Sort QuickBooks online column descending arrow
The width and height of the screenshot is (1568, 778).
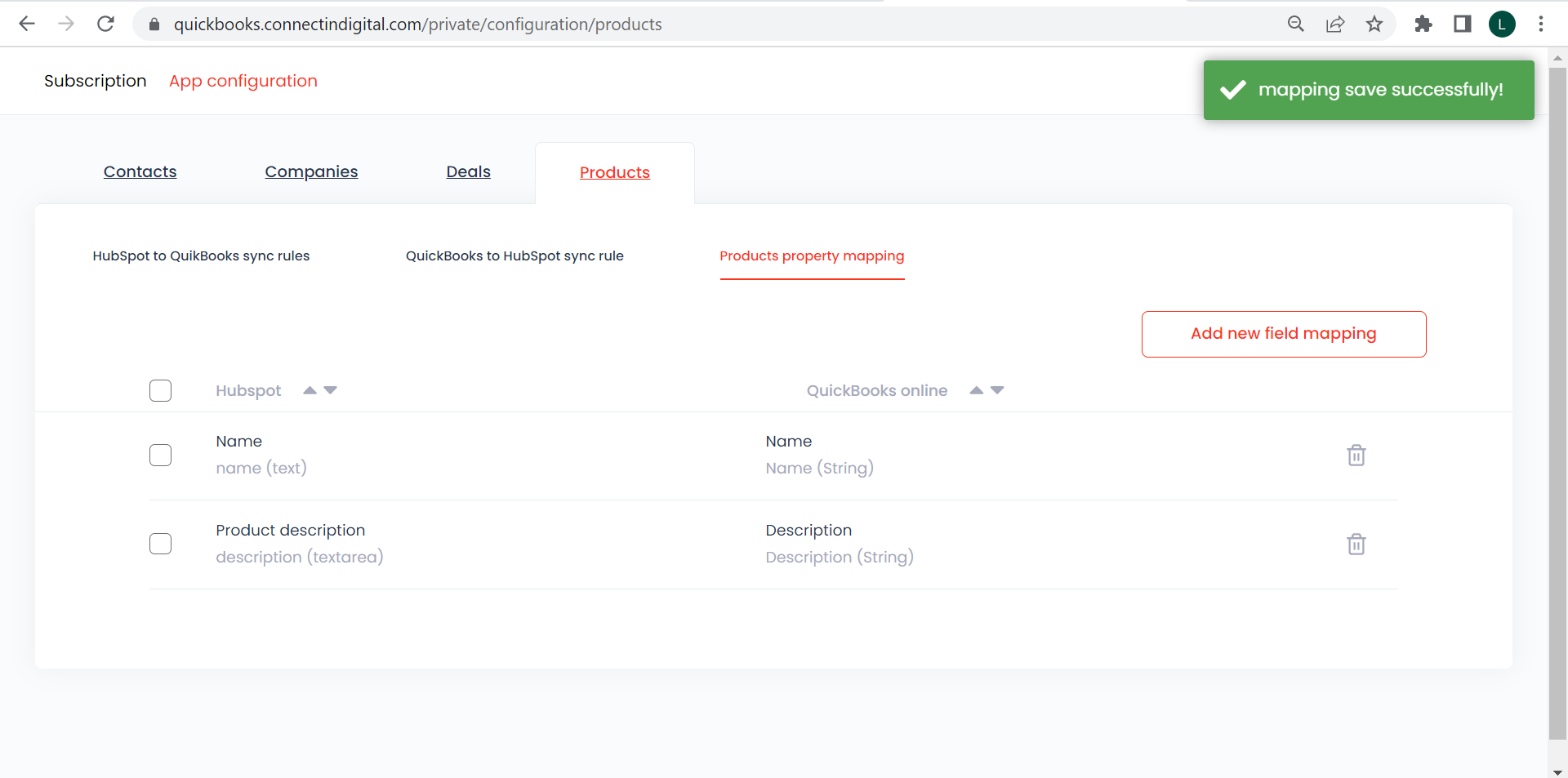[x=997, y=390]
